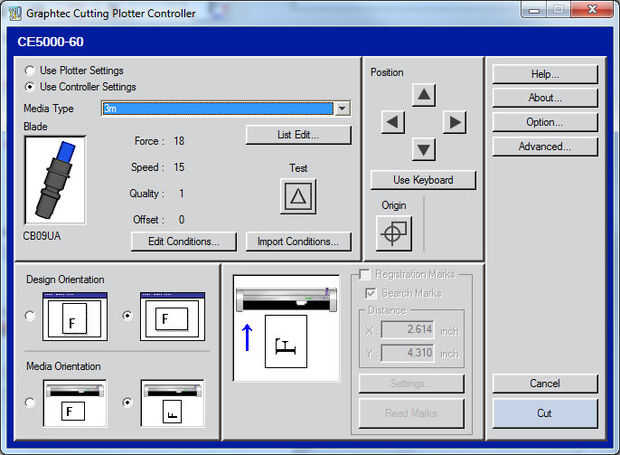Minimize the Cutting Plotter Controller window
The height and width of the screenshot is (455, 620).
(534, 10)
